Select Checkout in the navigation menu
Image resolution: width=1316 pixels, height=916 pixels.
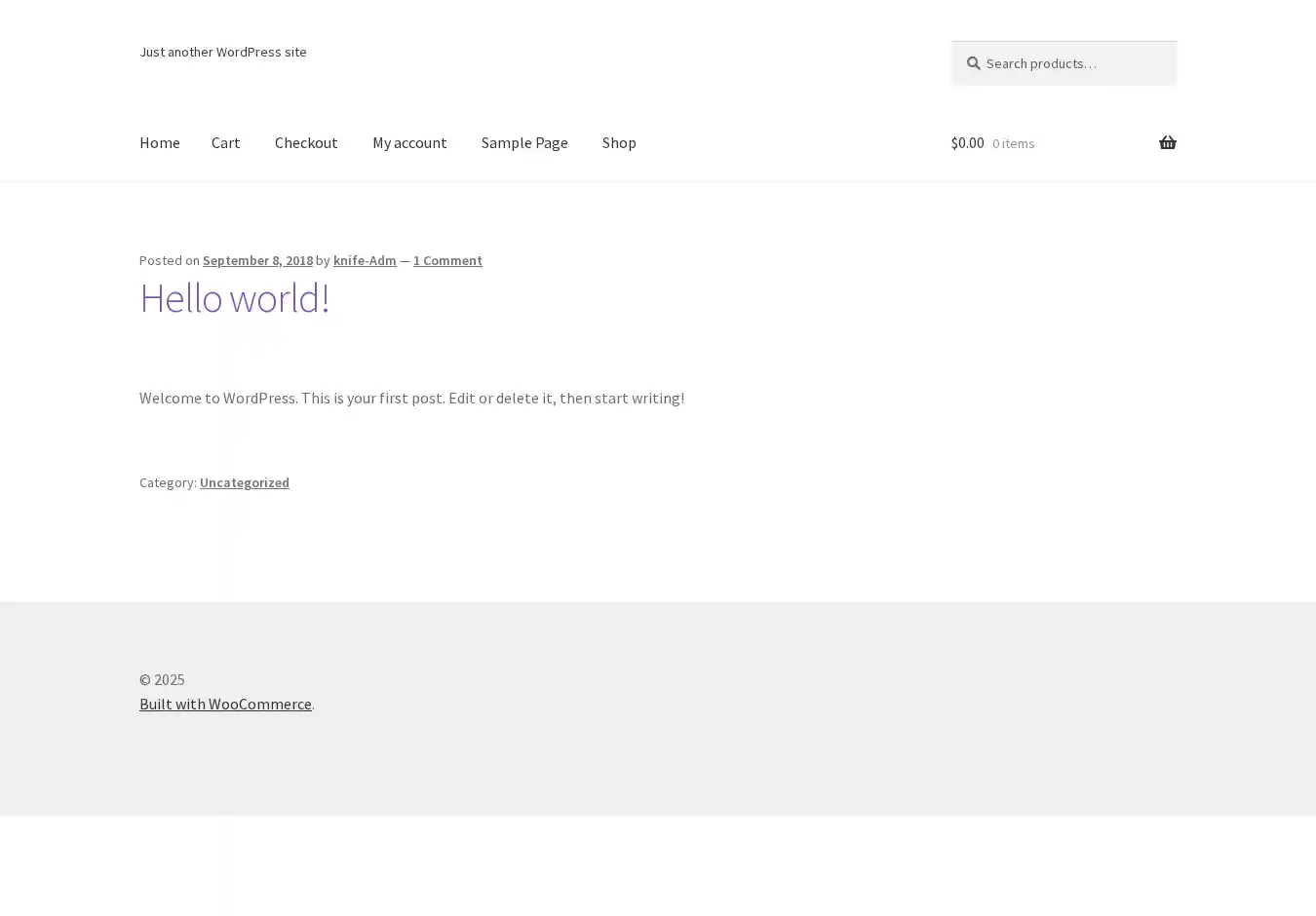[306, 142]
